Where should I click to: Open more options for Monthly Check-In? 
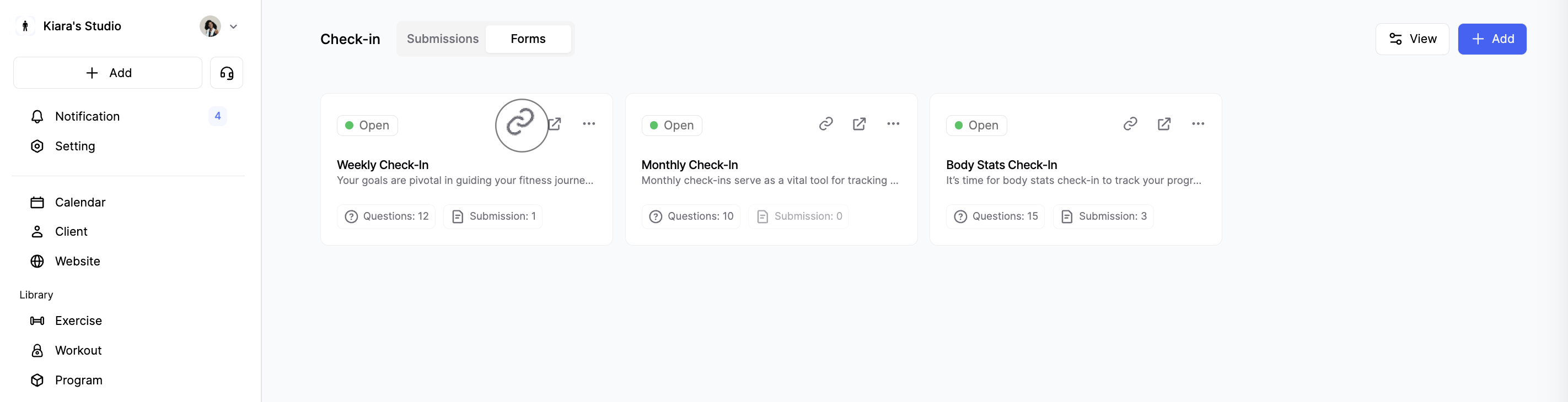tap(893, 124)
